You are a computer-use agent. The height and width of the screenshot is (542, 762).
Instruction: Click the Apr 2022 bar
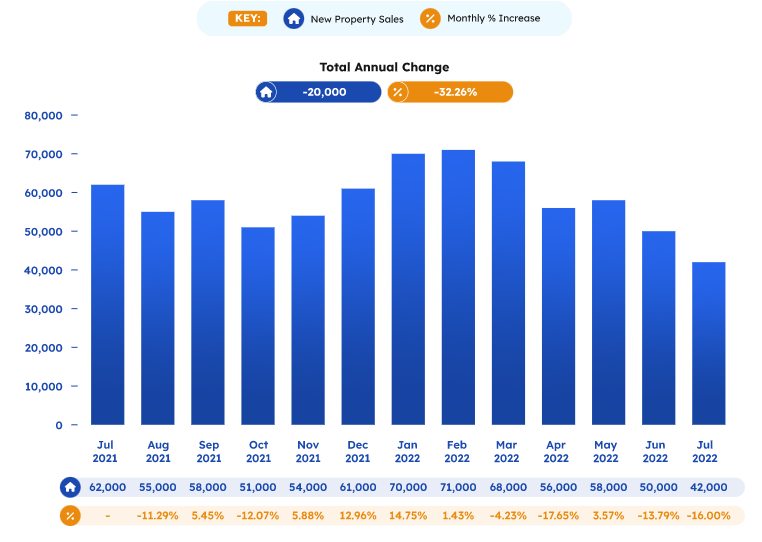[x=558, y=316]
